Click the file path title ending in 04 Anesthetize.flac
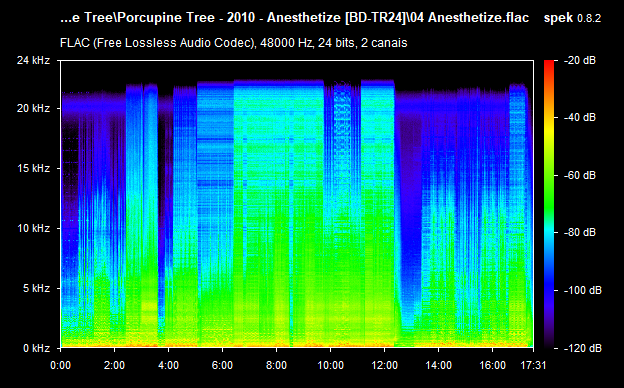Viewport: 624px width, 388px height. click(x=294, y=18)
